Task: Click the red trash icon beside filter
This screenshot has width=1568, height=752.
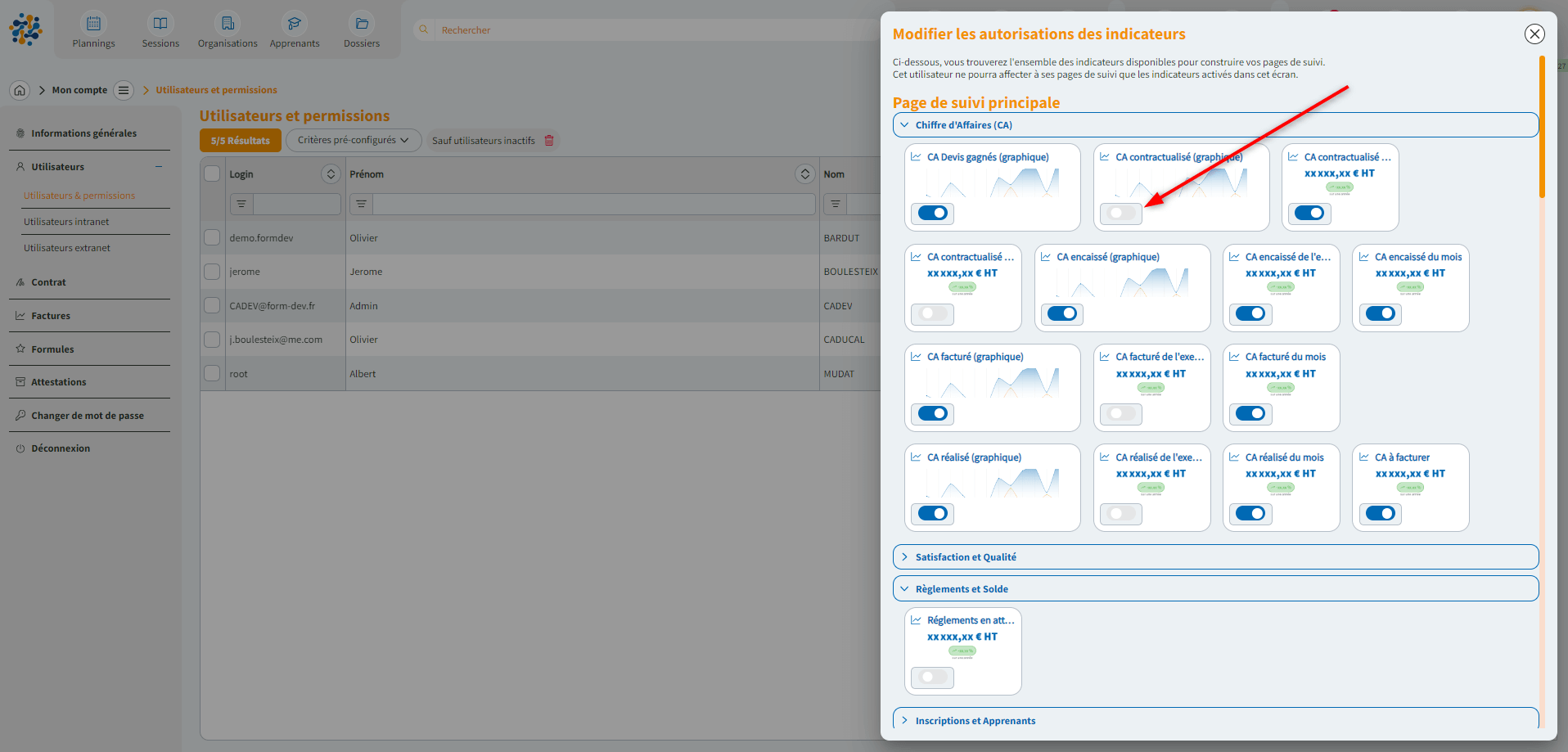Action: click(x=549, y=141)
